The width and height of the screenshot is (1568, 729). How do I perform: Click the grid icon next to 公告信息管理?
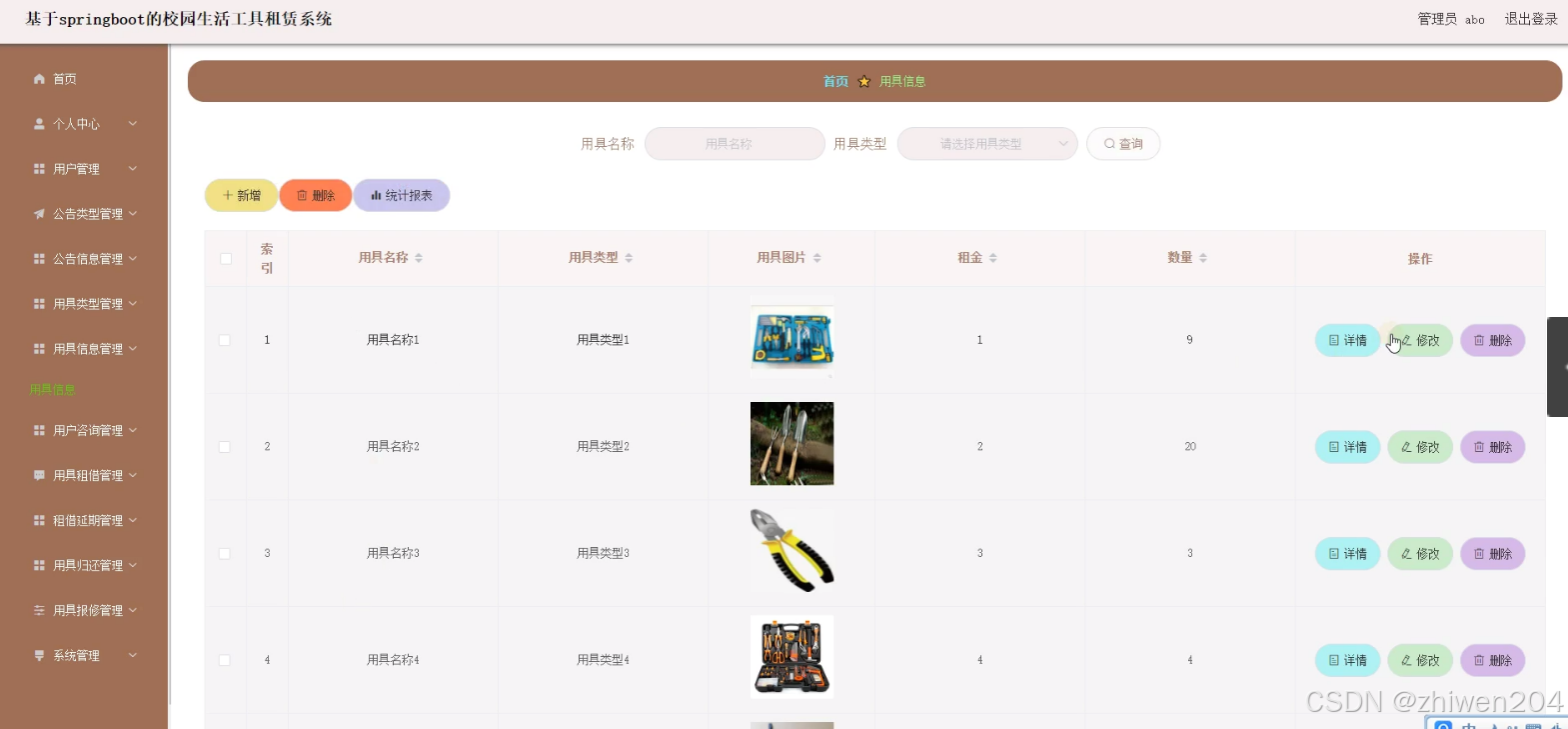[x=39, y=259]
